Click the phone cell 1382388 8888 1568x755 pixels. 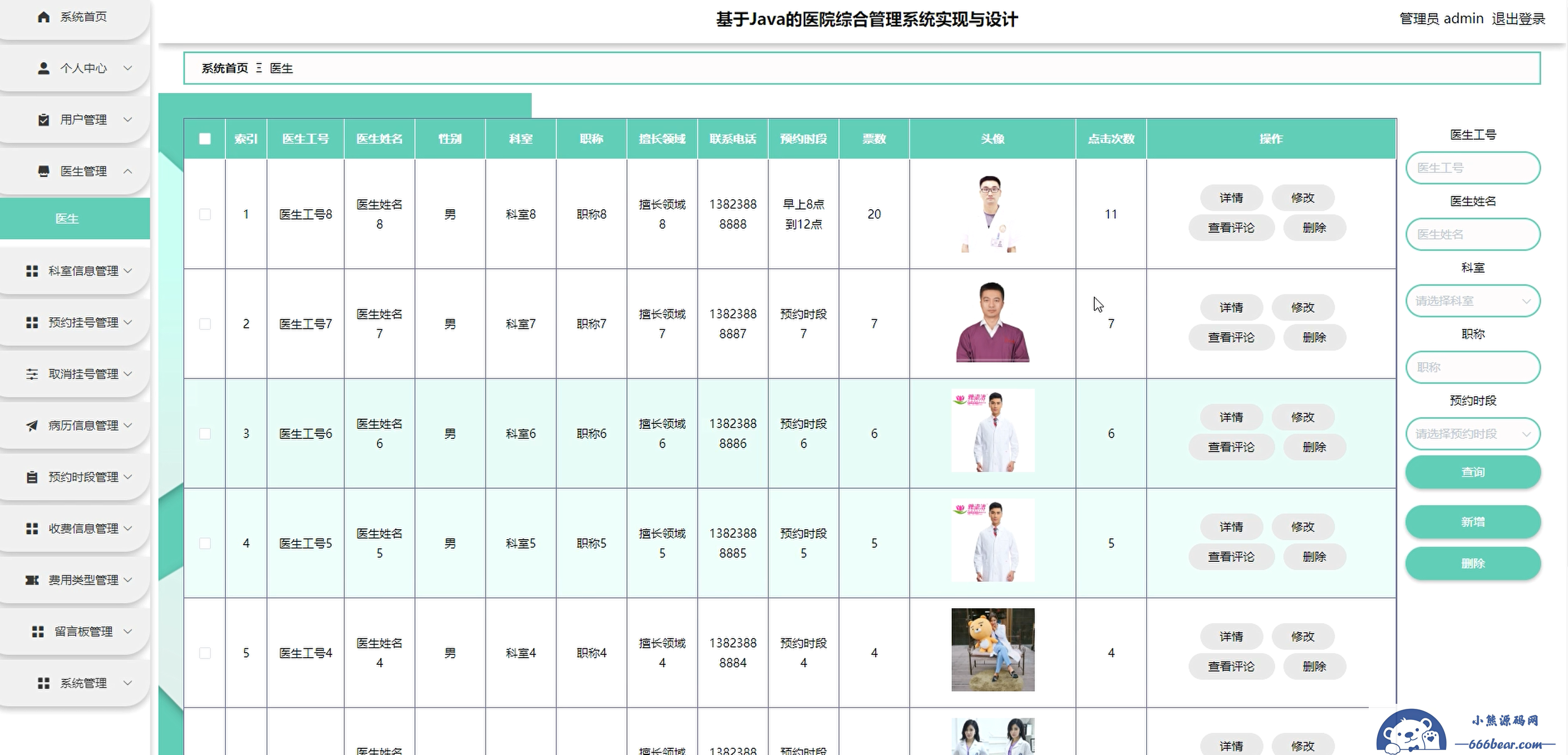733,214
